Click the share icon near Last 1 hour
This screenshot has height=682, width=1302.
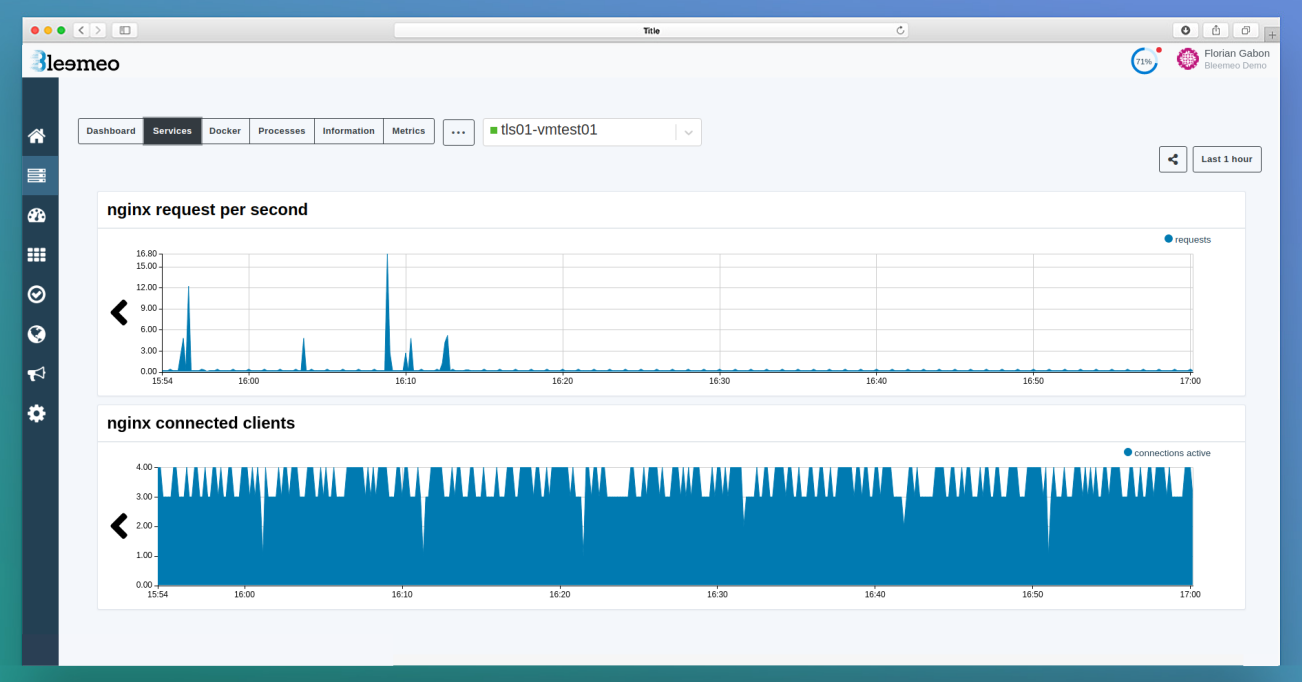(1173, 158)
